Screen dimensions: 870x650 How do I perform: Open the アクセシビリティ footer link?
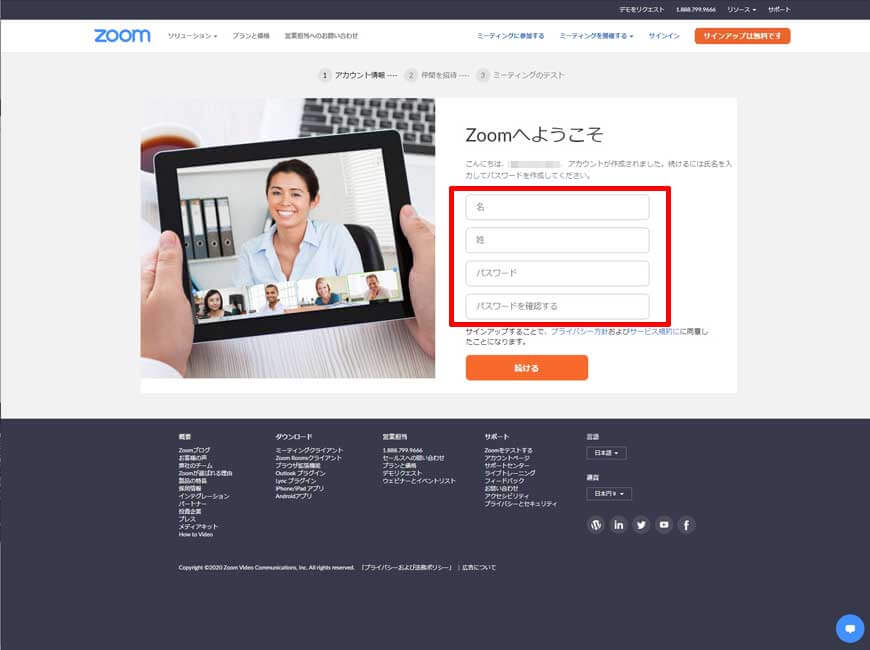[507, 496]
